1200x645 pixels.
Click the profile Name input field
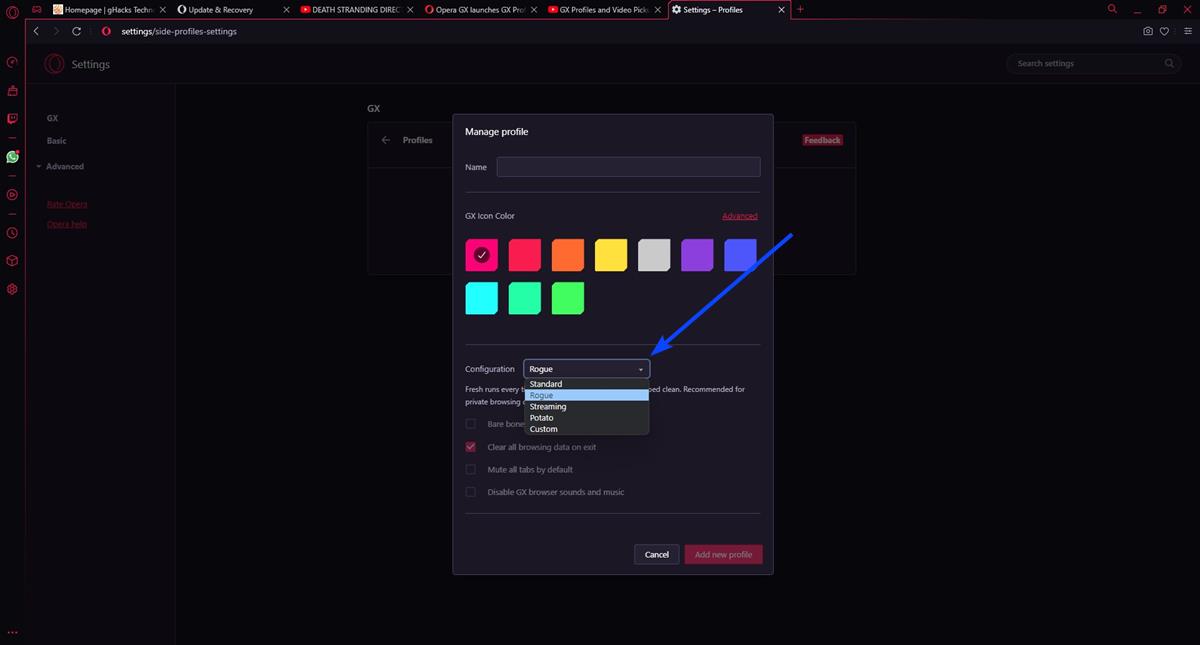(628, 166)
